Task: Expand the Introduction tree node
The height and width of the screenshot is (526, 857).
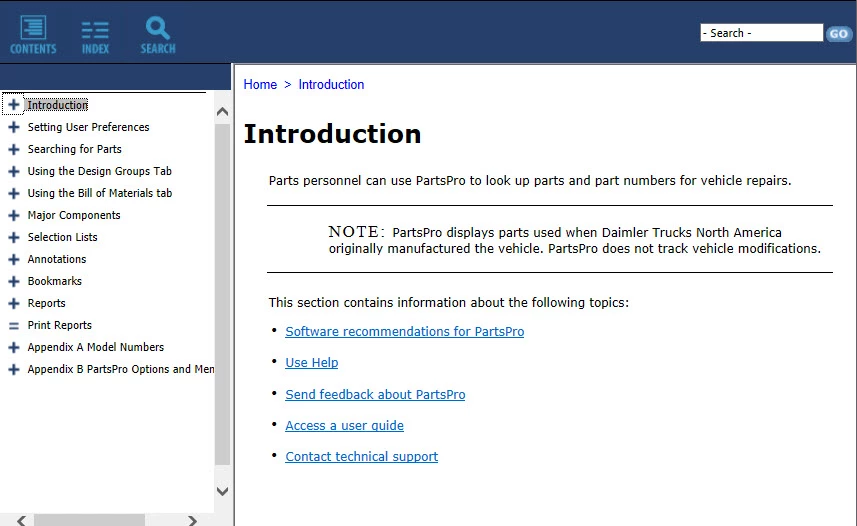Action: pos(14,104)
